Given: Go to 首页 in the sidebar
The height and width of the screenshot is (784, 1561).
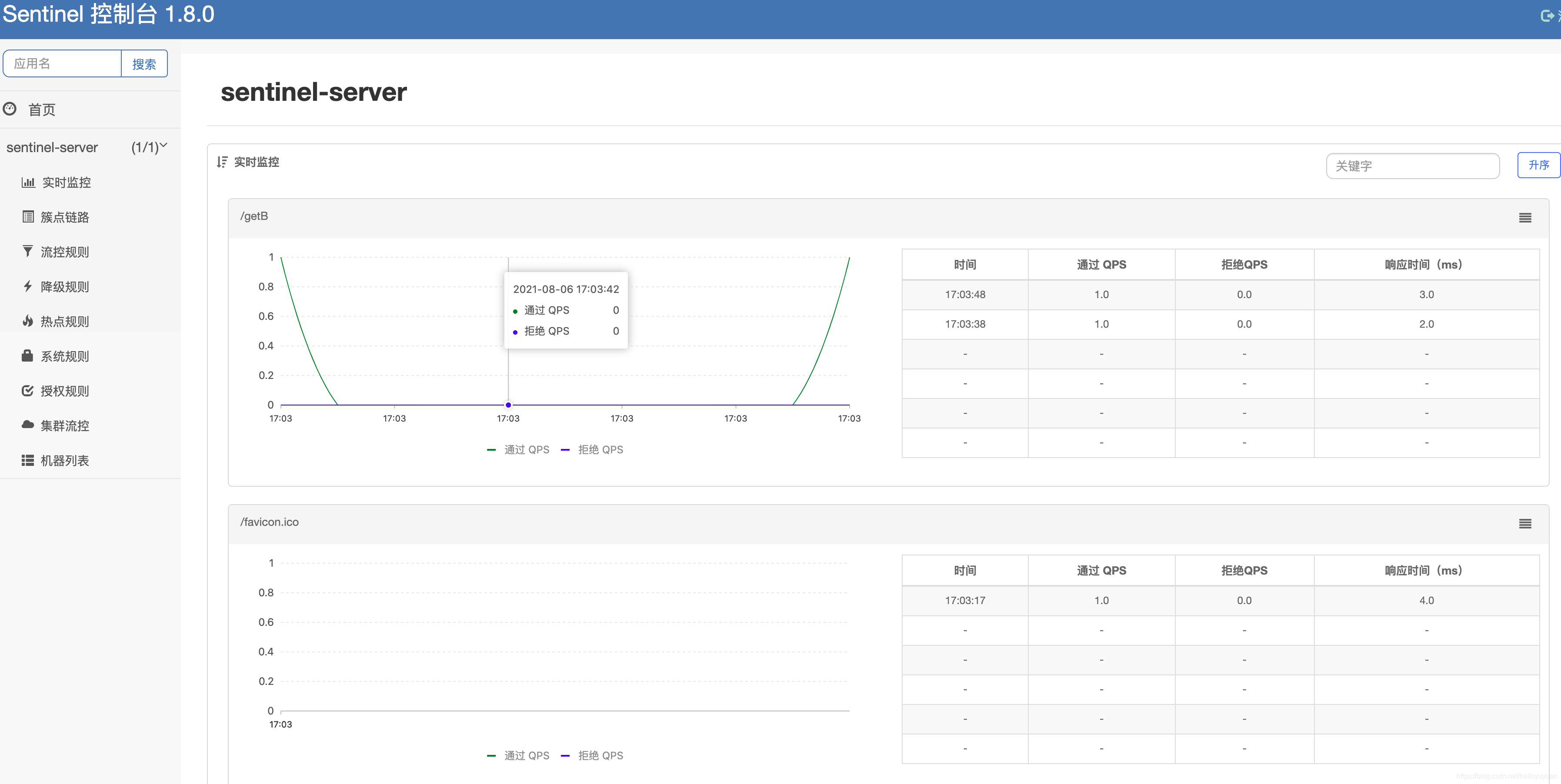Looking at the screenshot, I should pyautogui.click(x=41, y=110).
